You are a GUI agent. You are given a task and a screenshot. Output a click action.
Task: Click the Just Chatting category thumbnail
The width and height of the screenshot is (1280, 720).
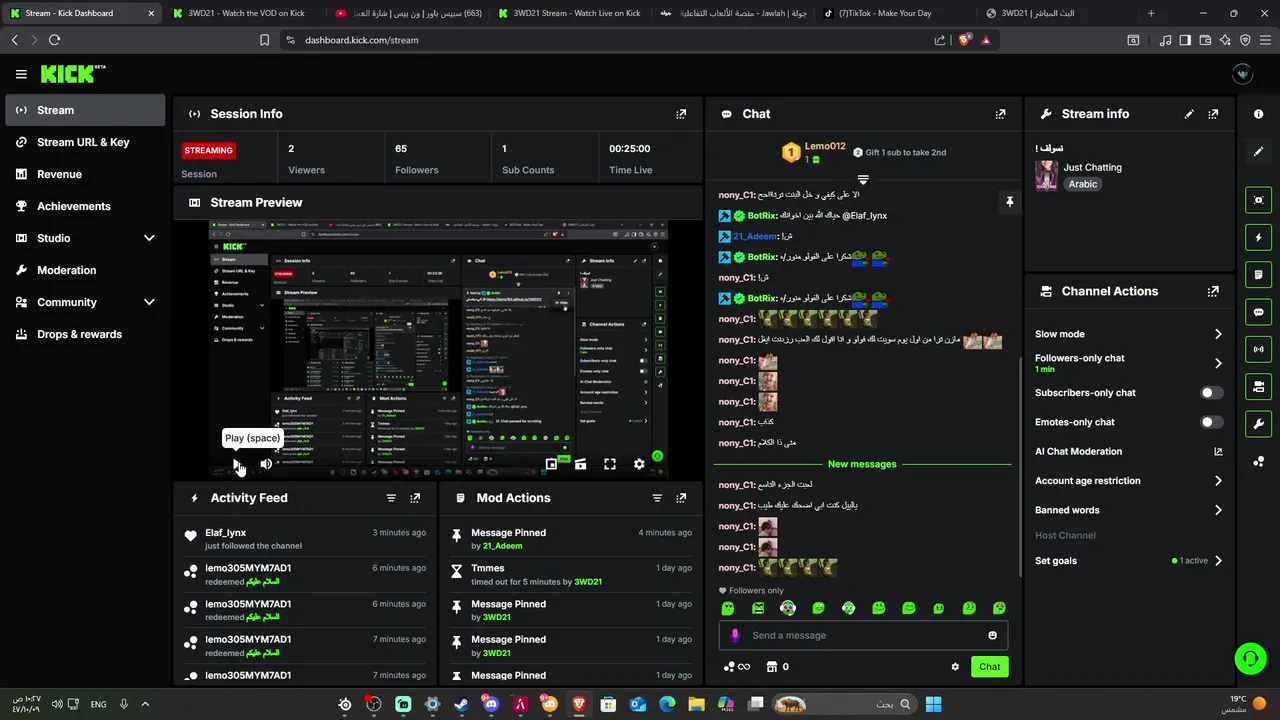1047,175
